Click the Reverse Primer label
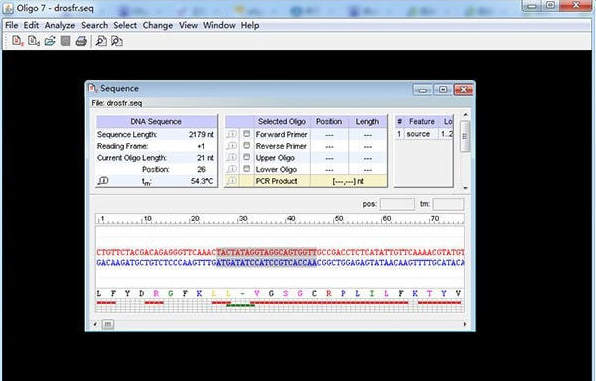The height and width of the screenshot is (381, 596). coord(281,146)
